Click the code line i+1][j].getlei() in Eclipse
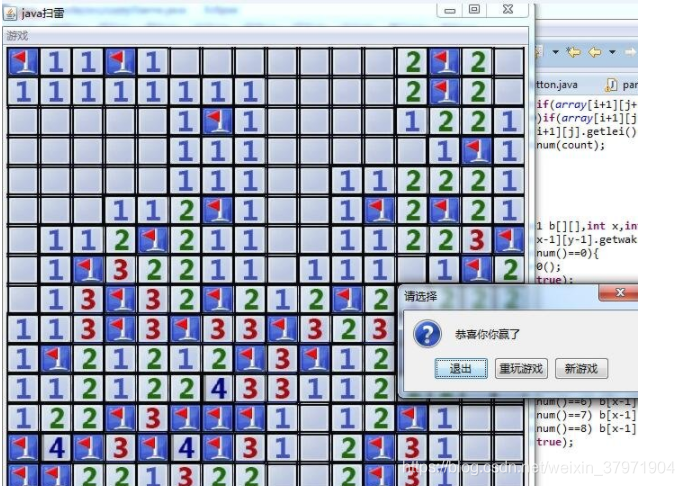The image size is (684, 486). (x=587, y=132)
